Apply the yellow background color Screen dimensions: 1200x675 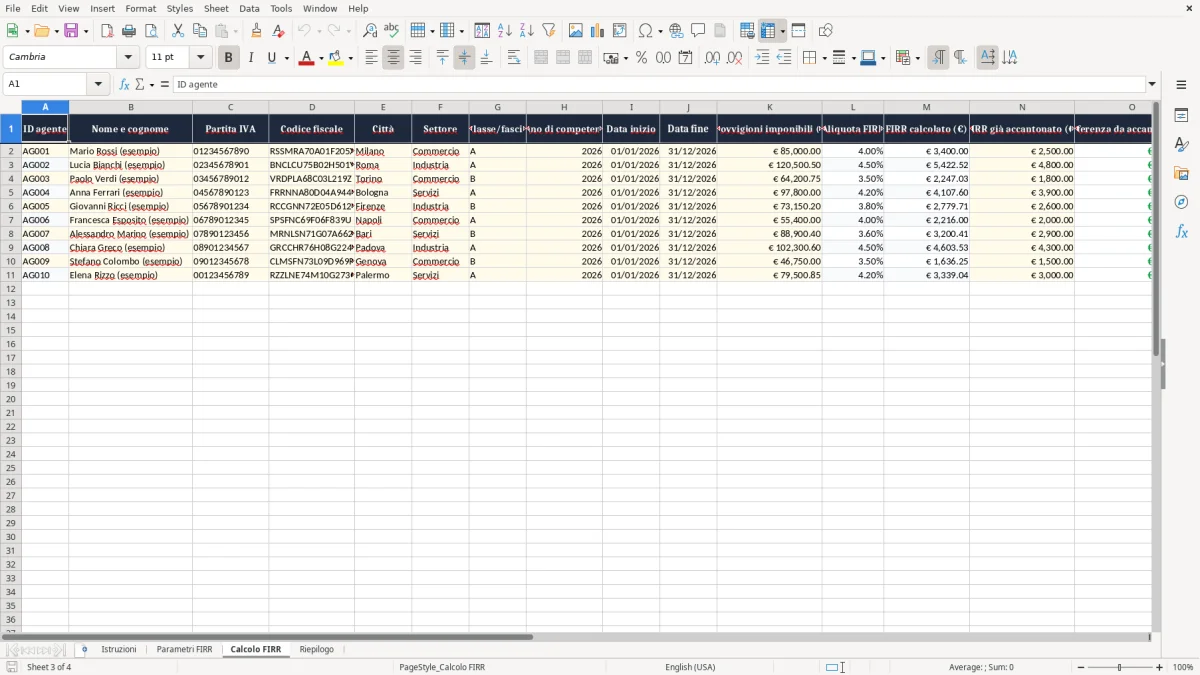(x=335, y=58)
